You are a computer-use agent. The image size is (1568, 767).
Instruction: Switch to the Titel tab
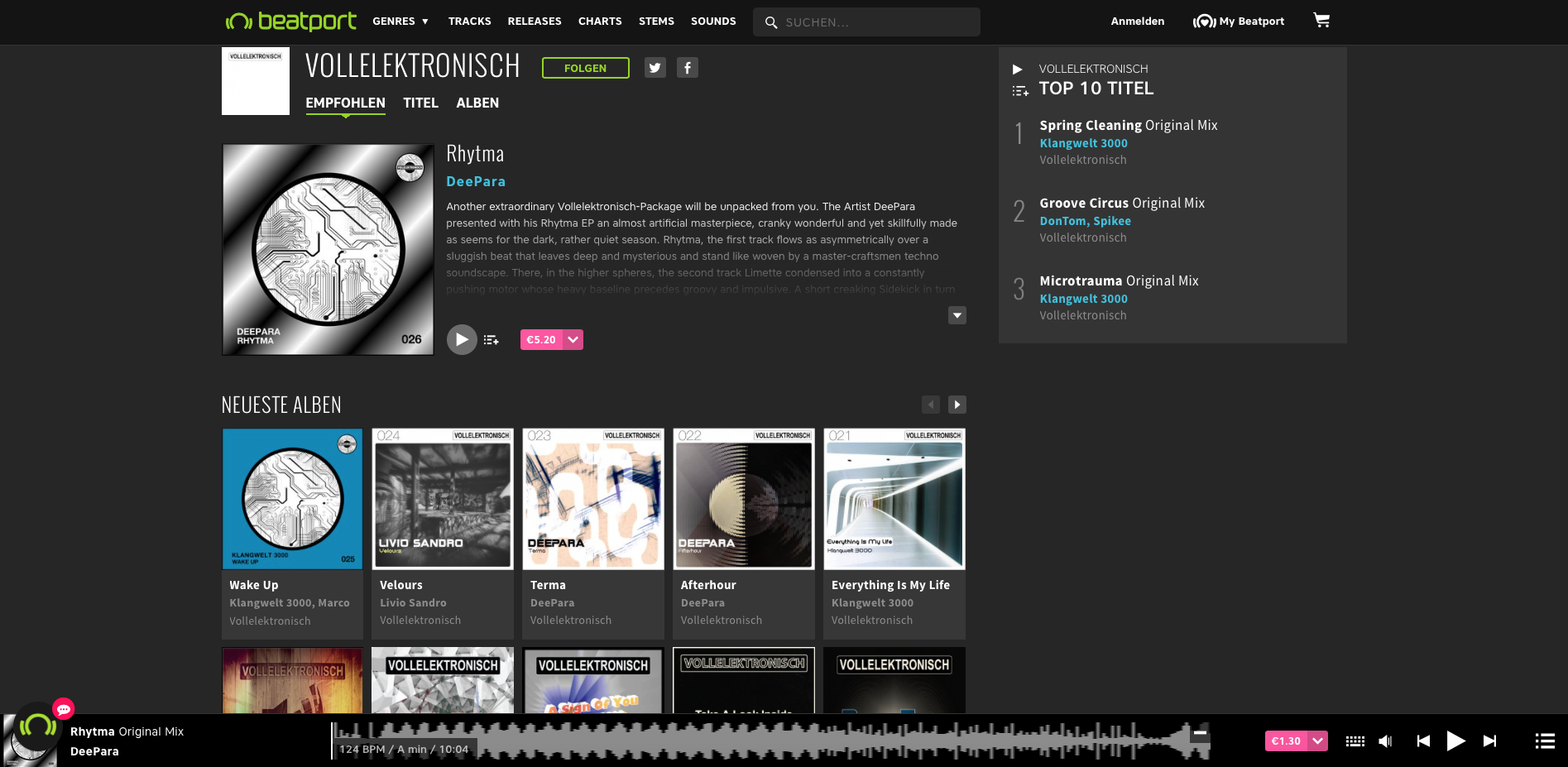coord(420,103)
